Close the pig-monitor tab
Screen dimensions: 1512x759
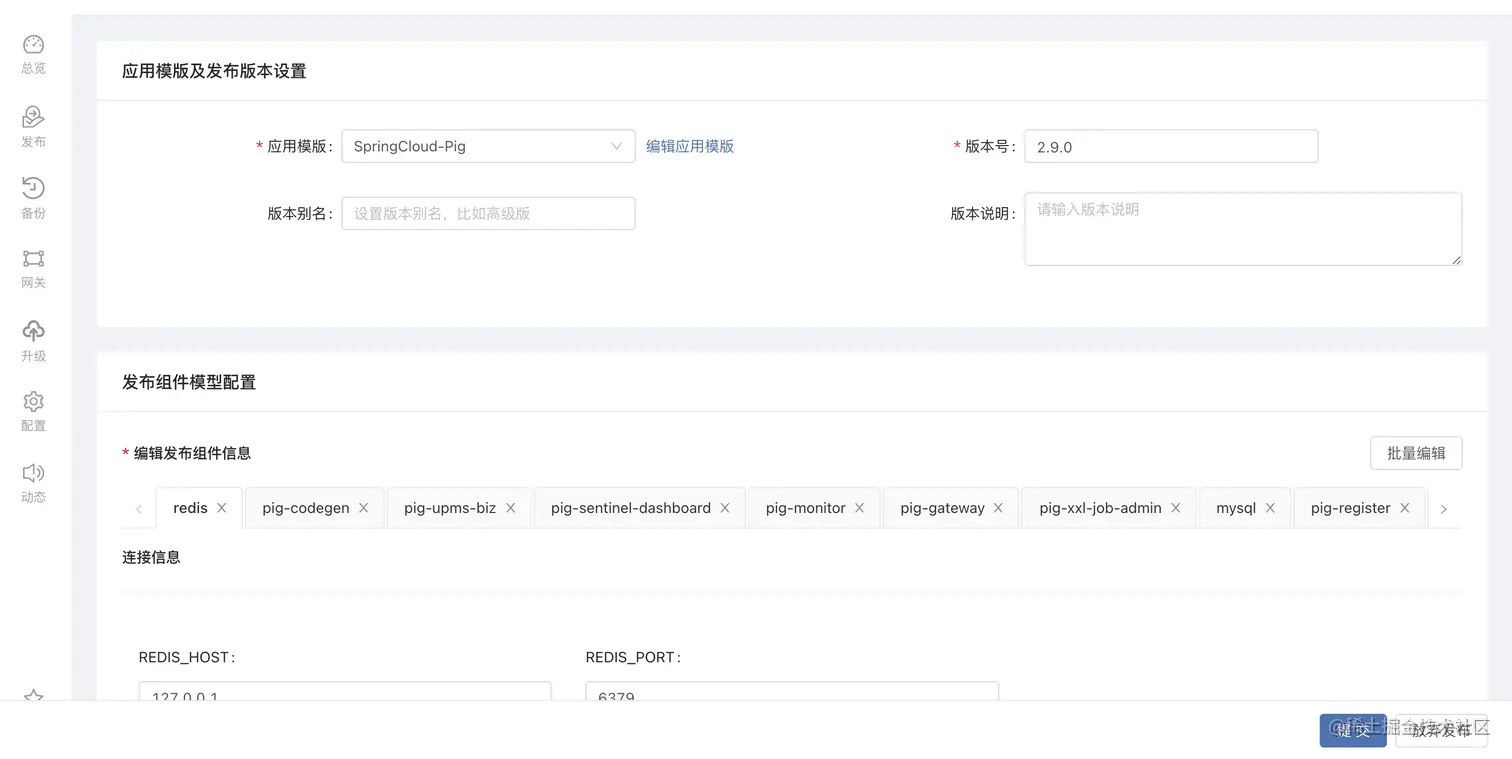(x=859, y=508)
